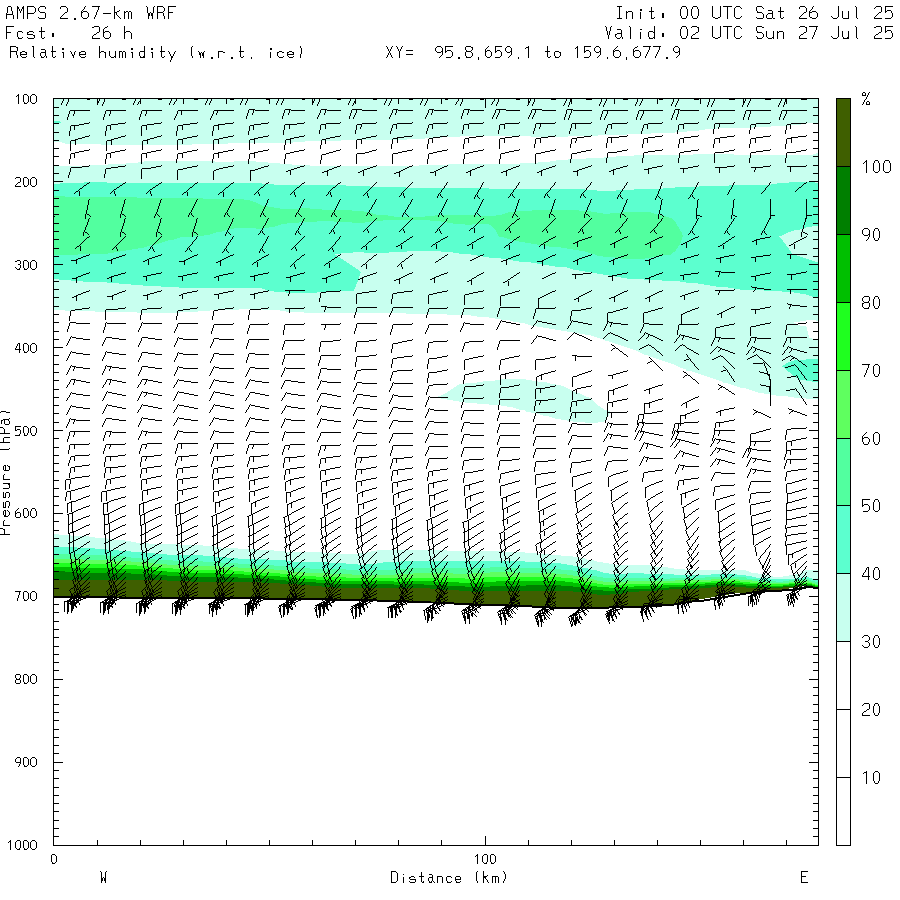
Task: Click the 700 hPa pressure axis label
Action: pyautogui.click(x=26, y=596)
